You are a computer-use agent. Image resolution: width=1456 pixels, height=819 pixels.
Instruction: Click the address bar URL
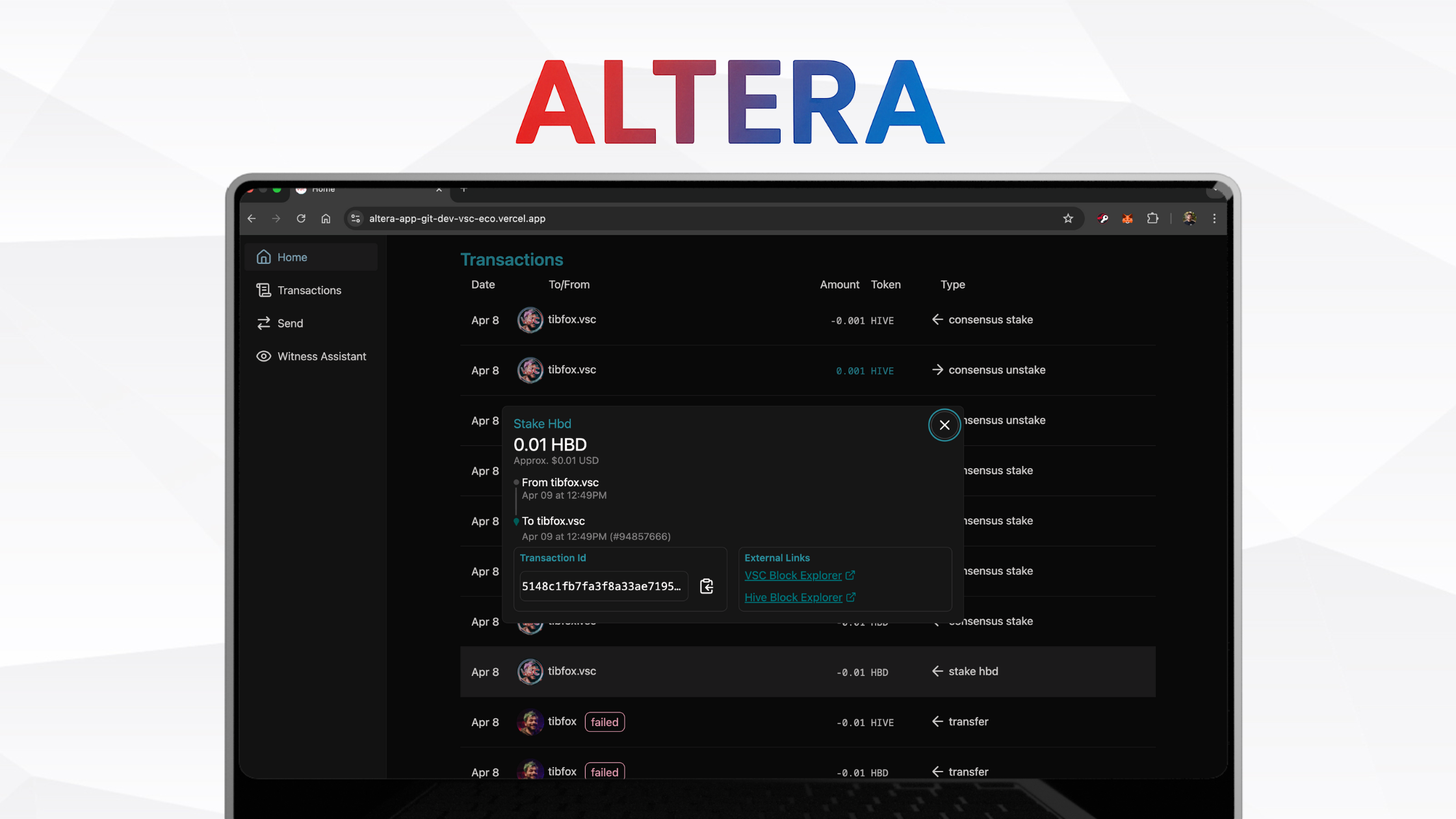click(x=457, y=219)
